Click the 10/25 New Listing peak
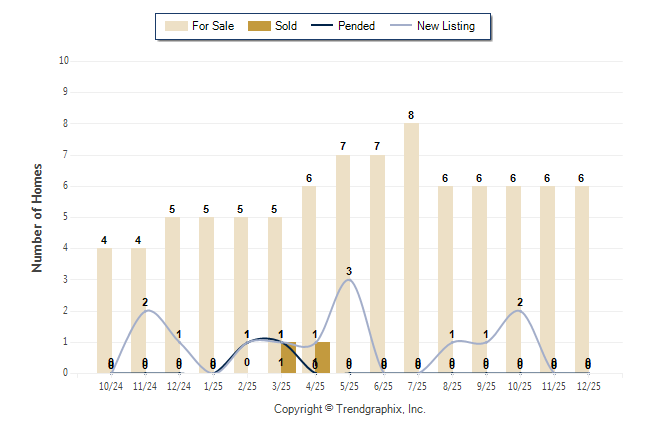 [x=520, y=310]
